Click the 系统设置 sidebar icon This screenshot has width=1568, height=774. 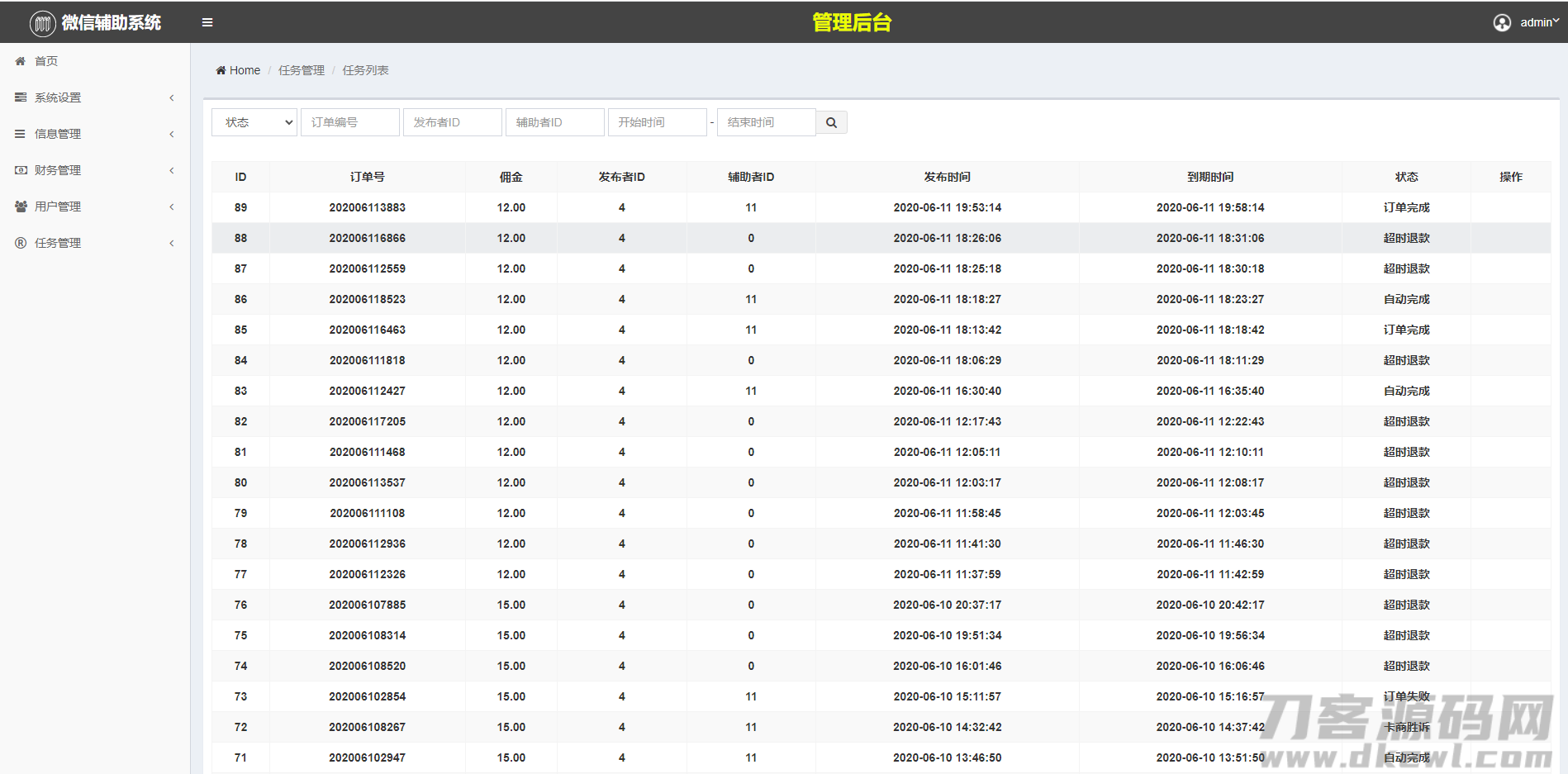coord(21,97)
